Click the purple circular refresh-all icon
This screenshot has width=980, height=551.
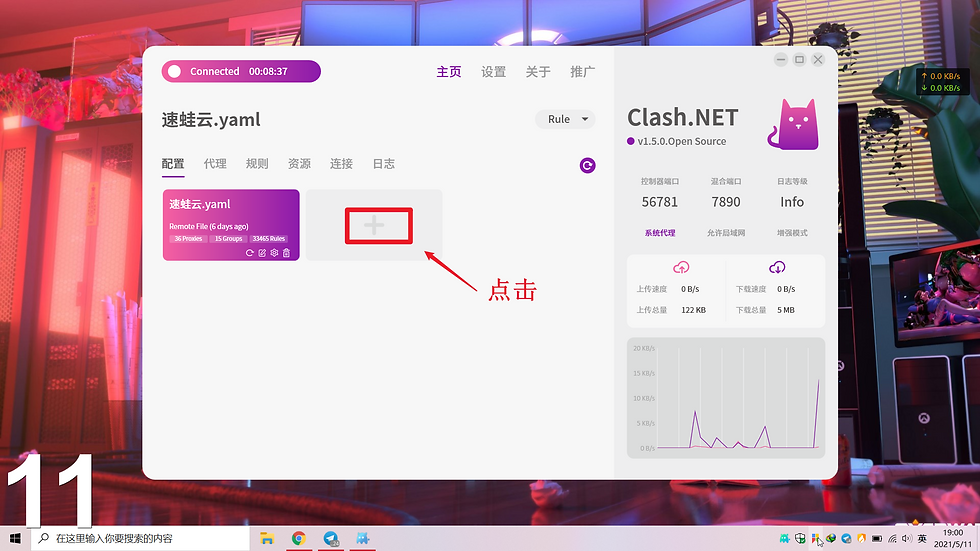[587, 165]
